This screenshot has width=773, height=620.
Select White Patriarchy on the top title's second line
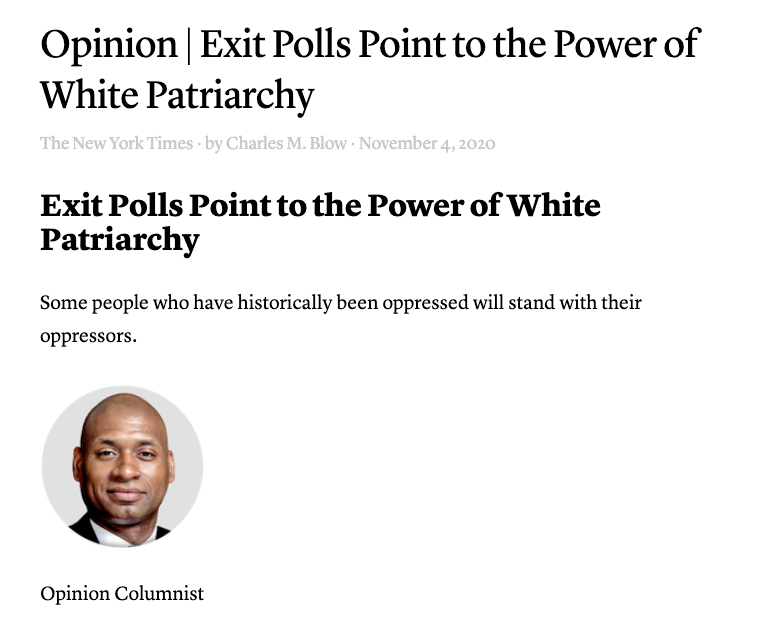point(177,96)
